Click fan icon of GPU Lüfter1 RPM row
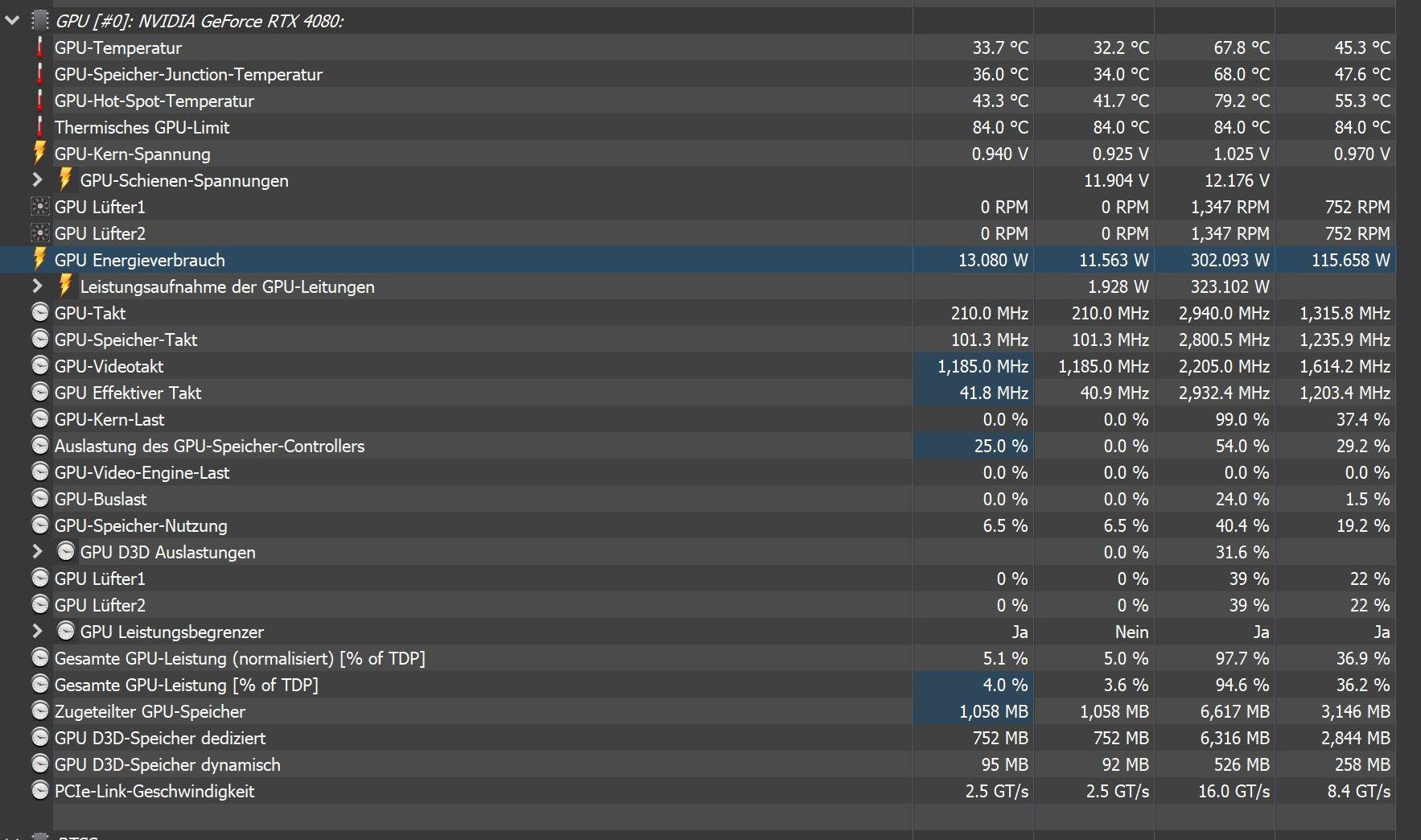This screenshot has height=840, width=1421. (39, 207)
